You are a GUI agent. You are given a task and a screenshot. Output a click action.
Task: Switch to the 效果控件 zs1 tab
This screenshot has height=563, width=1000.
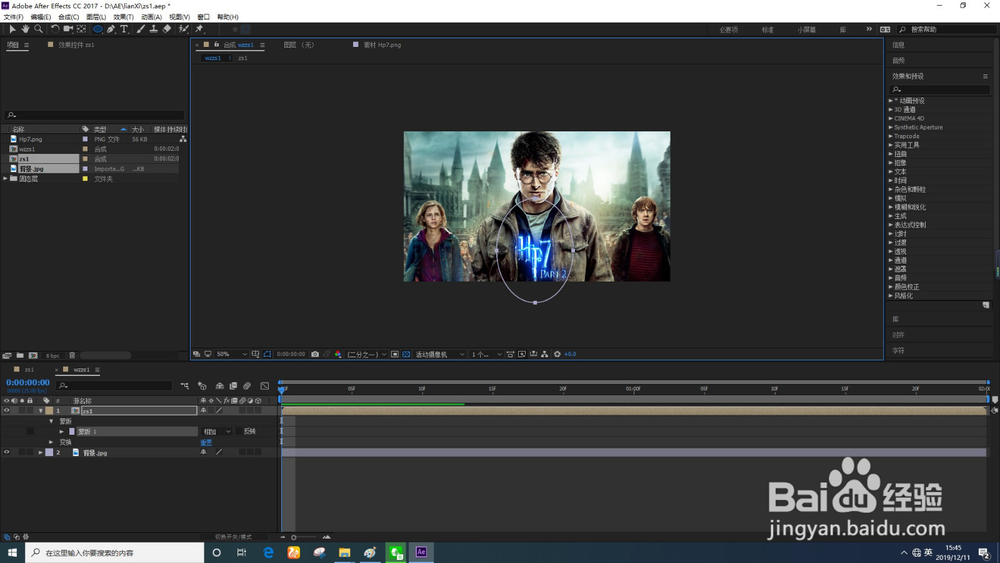pos(76,45)
